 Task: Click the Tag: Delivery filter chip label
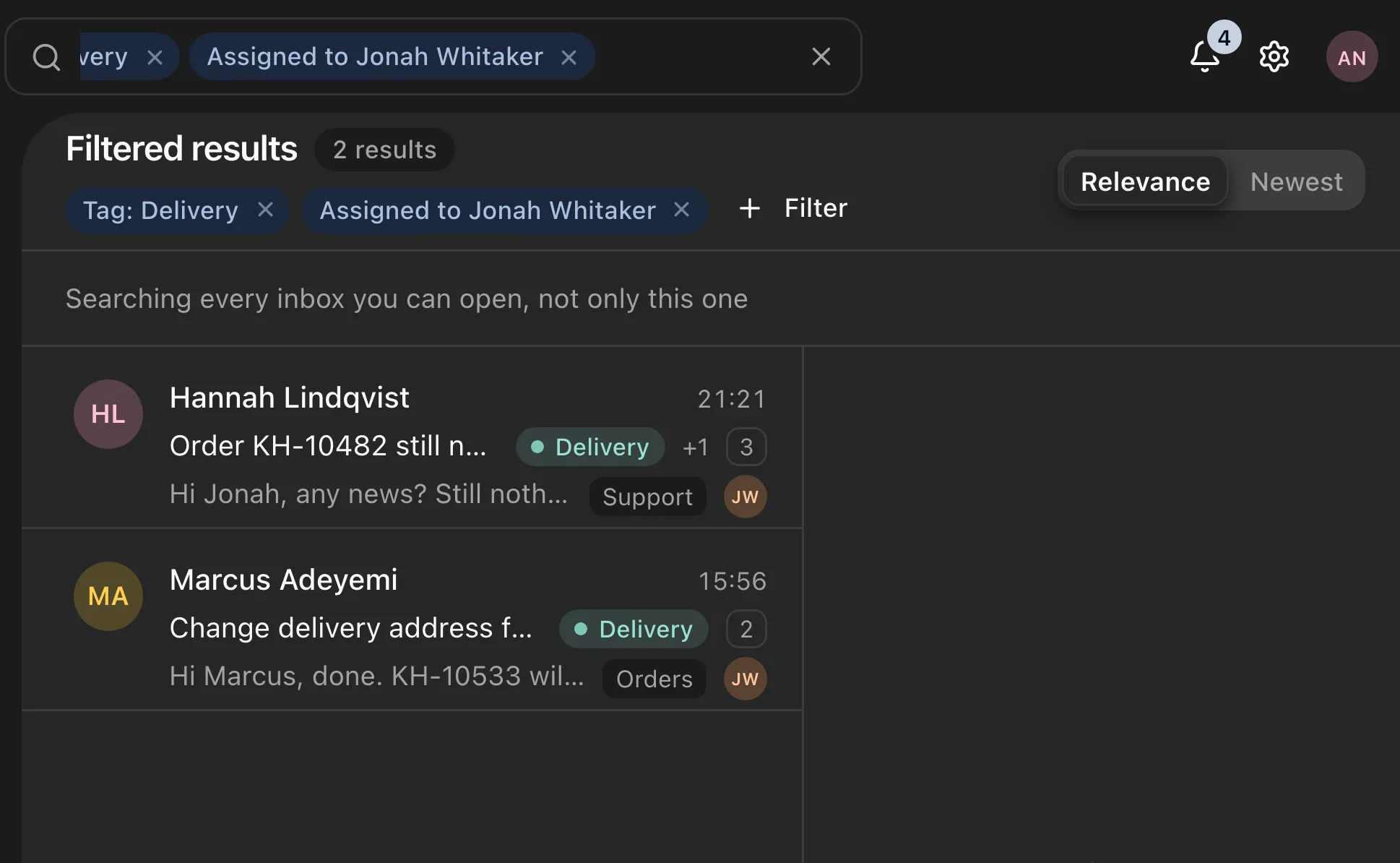160,210
